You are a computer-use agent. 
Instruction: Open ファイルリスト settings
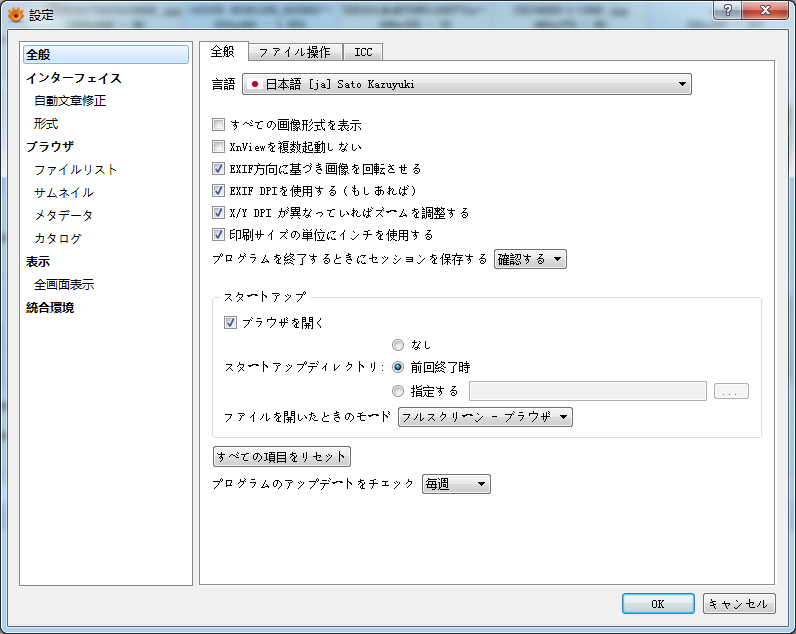(x=75, y=170)
